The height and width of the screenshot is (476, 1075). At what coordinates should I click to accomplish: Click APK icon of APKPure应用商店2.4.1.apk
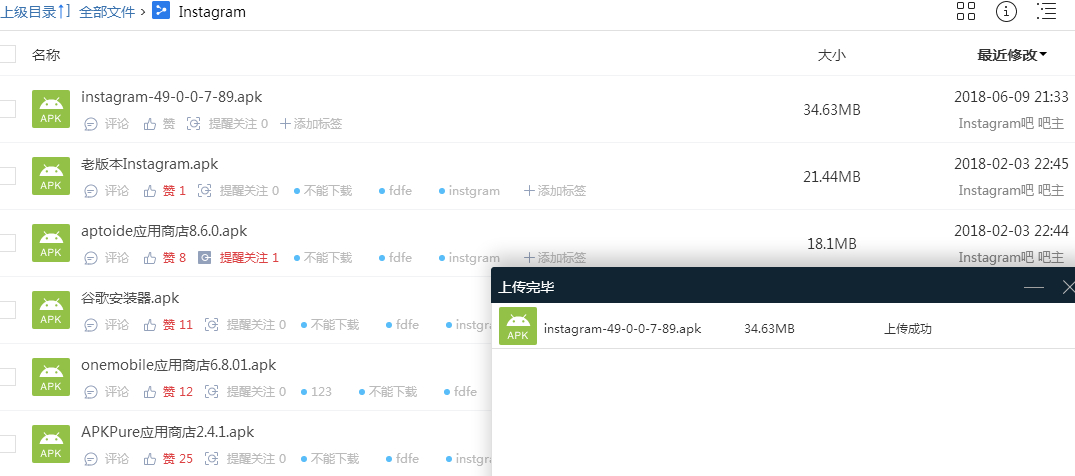click(51, 444)
